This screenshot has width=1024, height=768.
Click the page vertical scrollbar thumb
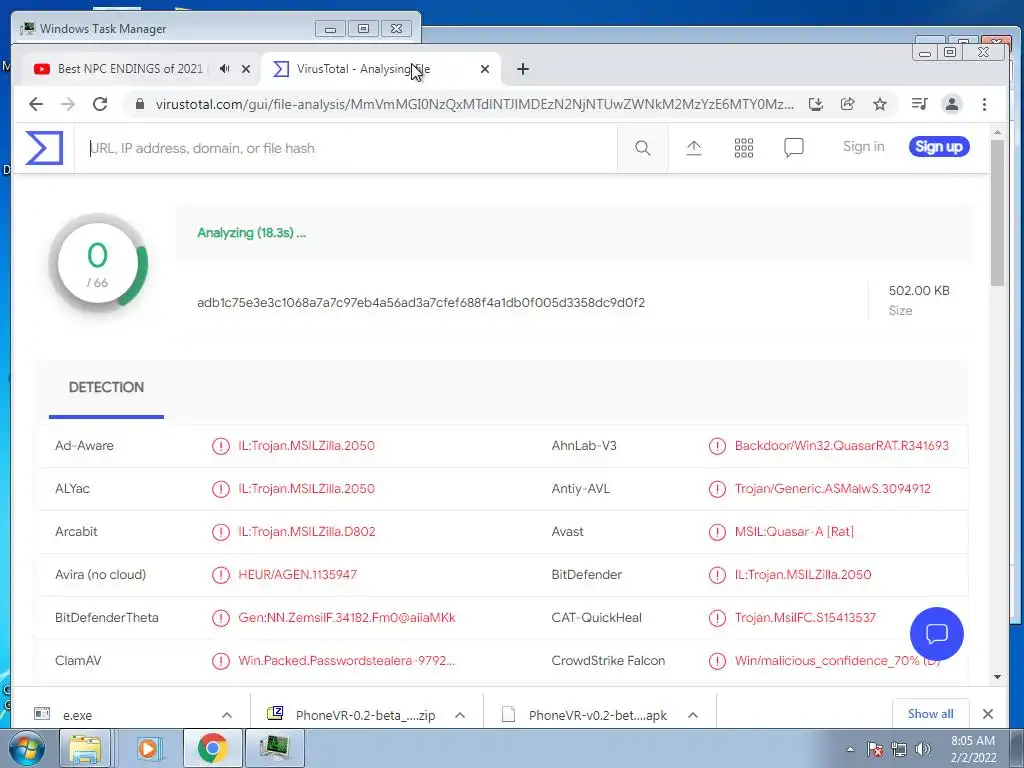(997, 212)
